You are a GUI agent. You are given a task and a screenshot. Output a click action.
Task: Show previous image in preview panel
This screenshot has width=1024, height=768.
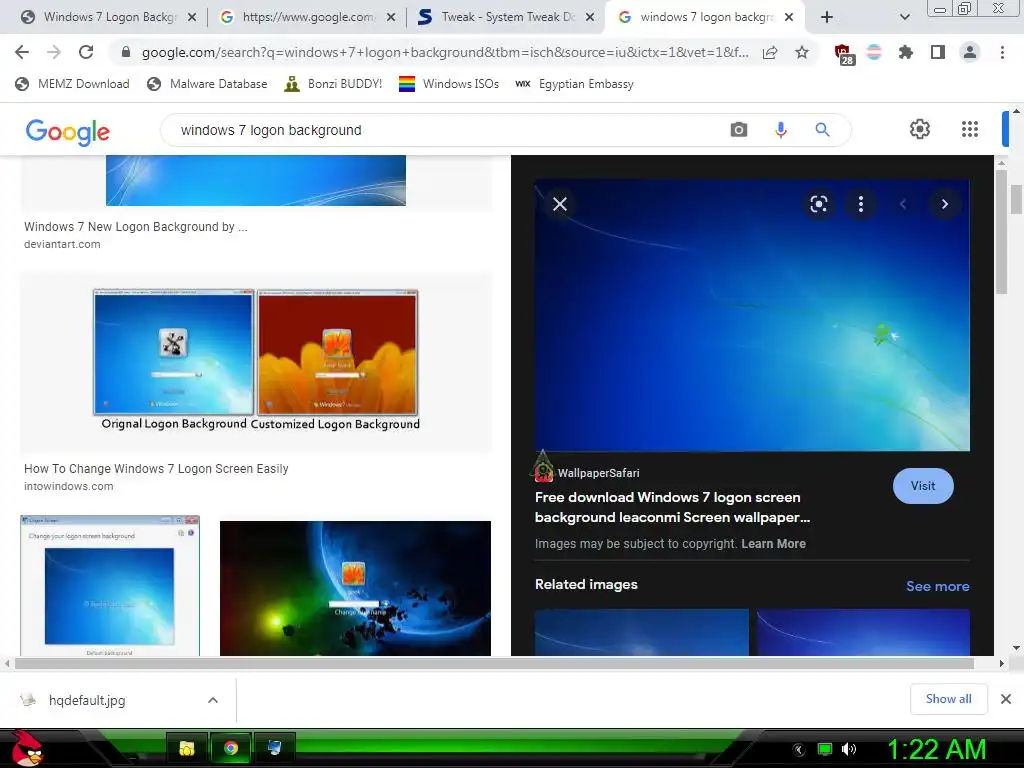(x=903, y=204)
